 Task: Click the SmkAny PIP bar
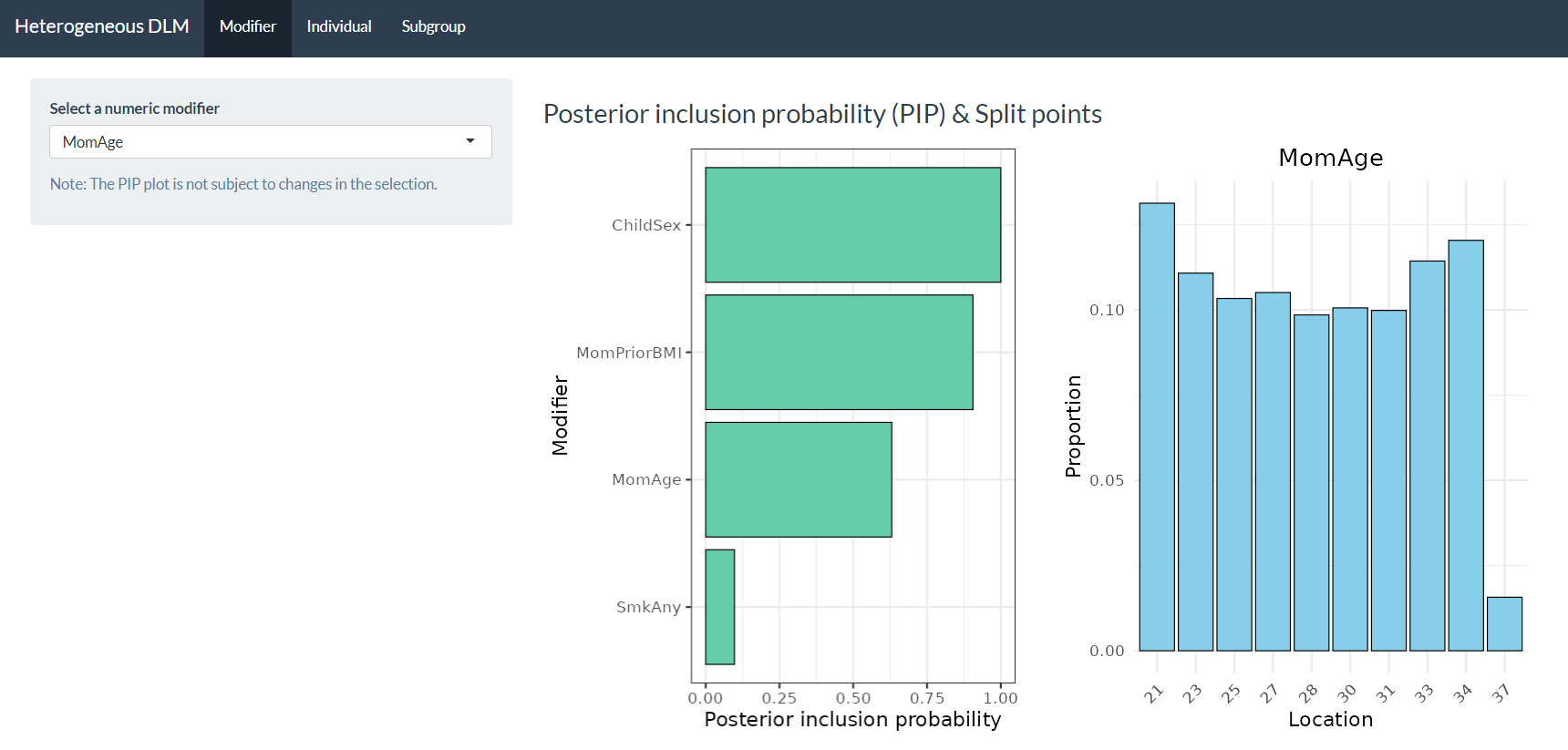(x=720, y=607)
